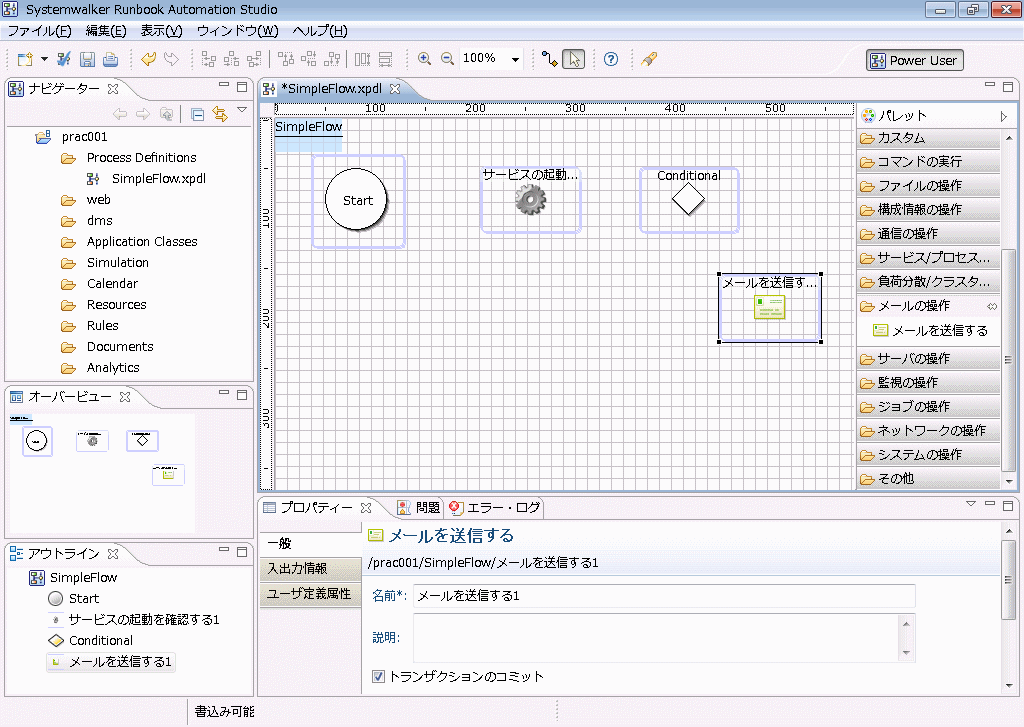The width and height of the screenshot is (1024, 727).
Task: Pin the メールの操作 drawer open
Action: coord(992,306)
